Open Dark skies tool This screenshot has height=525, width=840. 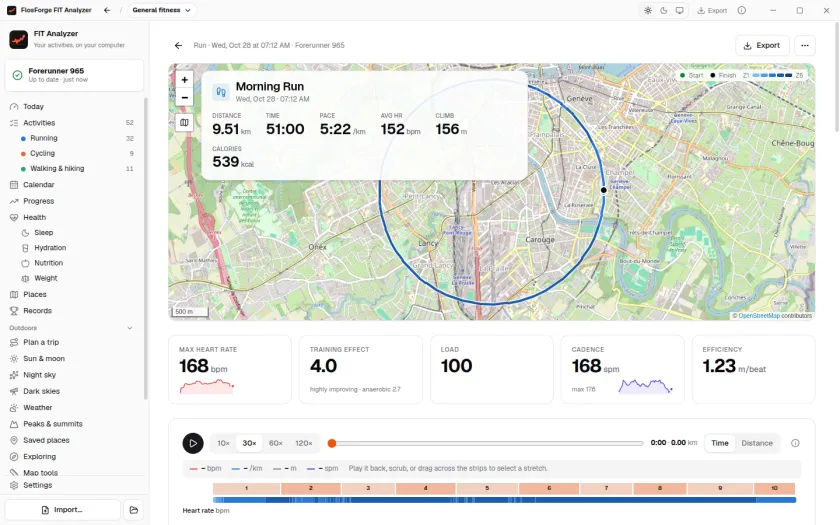coord(74,391)
